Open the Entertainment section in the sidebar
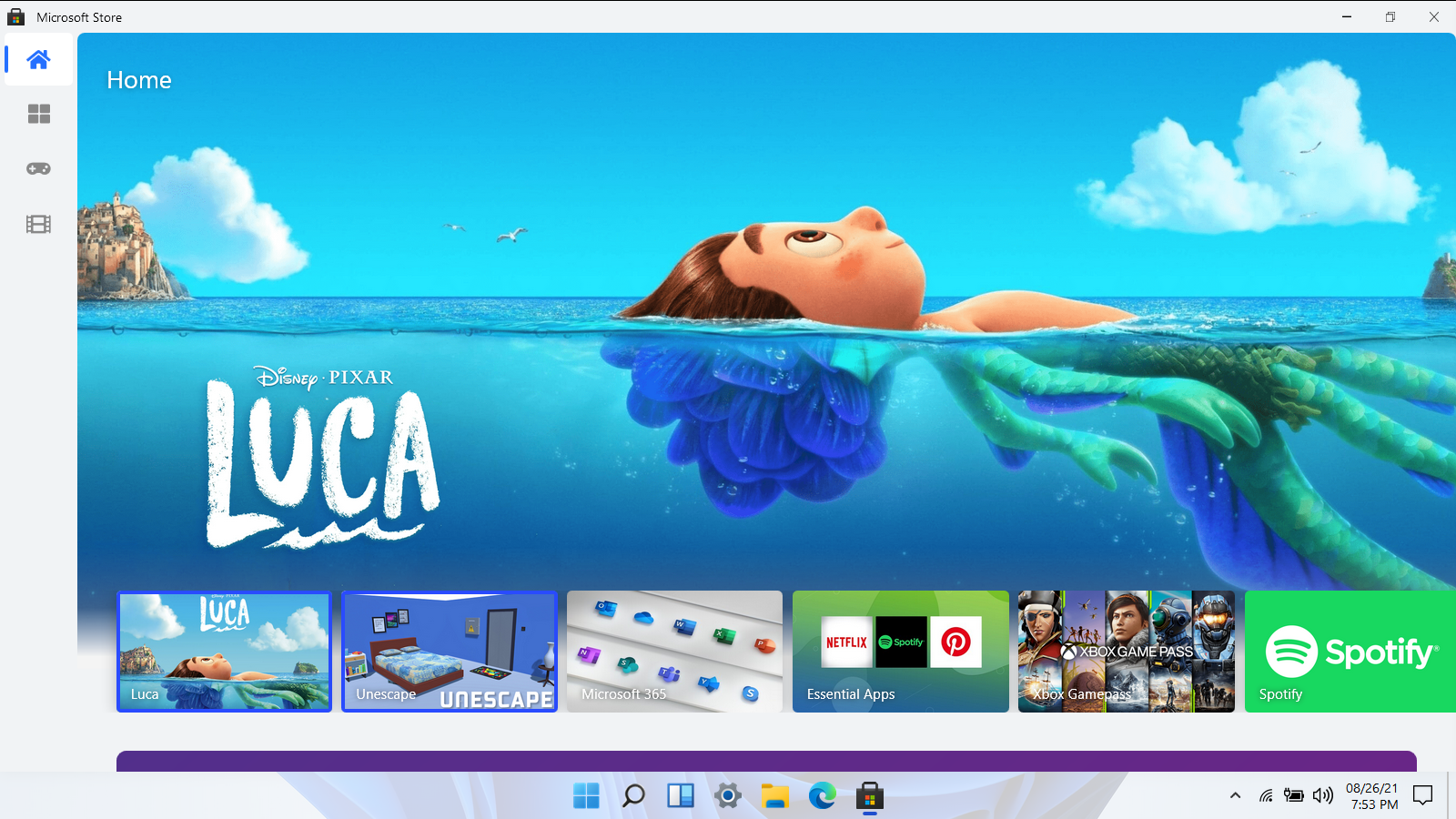The height and width of the screenshot is (819, 1456). pos(37,224)
